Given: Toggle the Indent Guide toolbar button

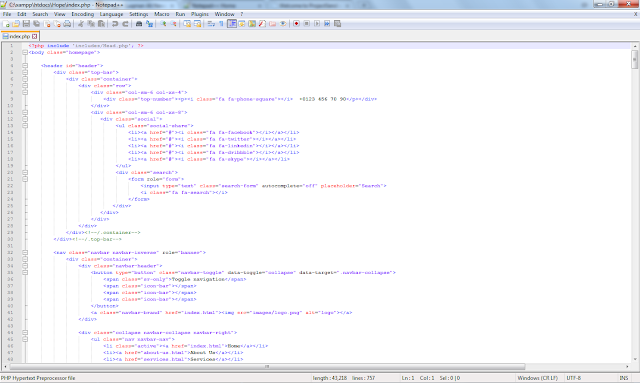Looking at the screenshot, I should click(x=232, y=24).
